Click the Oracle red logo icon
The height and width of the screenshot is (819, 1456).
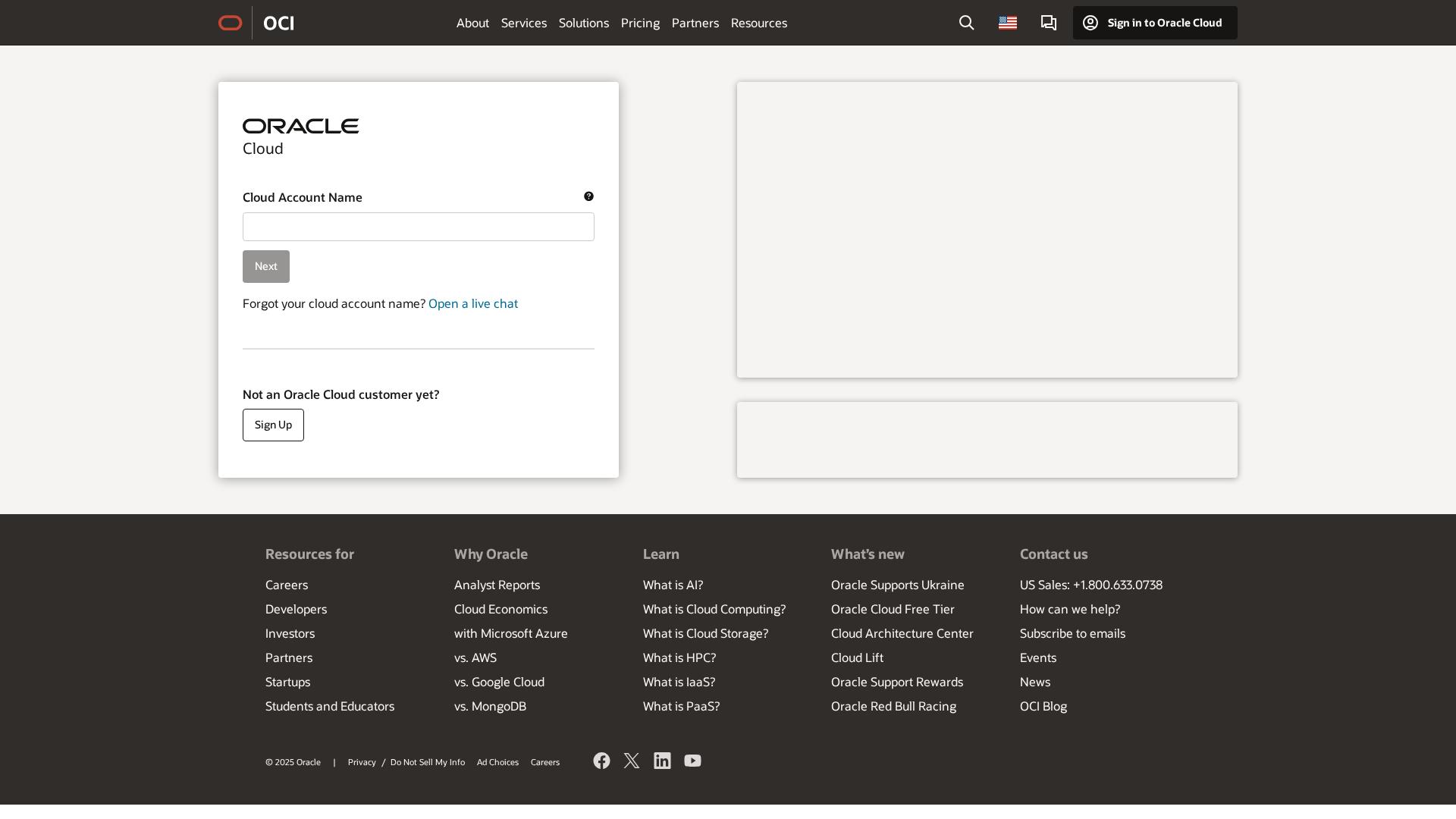coord(230,23)
